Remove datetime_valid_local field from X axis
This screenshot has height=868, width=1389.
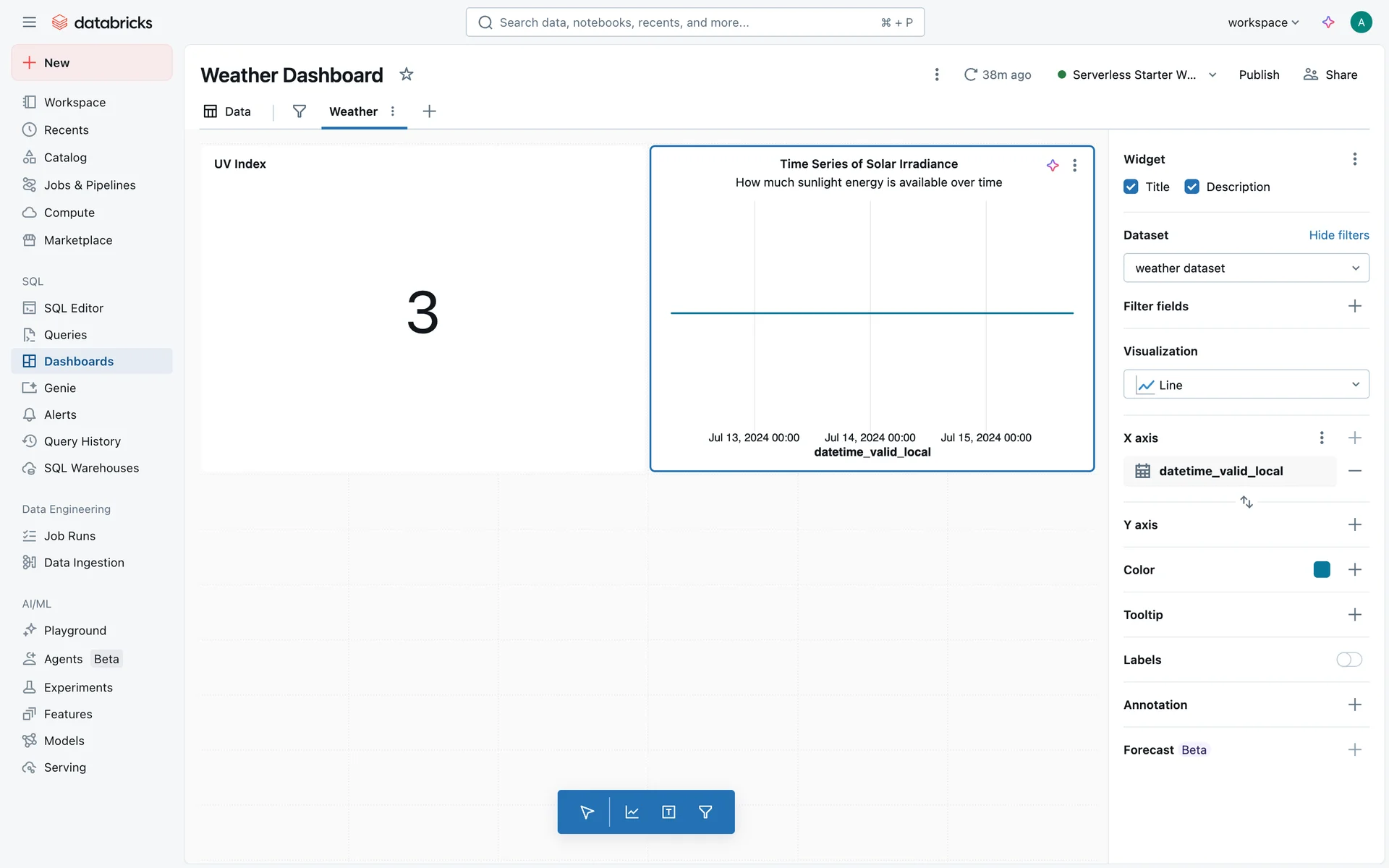pos(1354,471)
